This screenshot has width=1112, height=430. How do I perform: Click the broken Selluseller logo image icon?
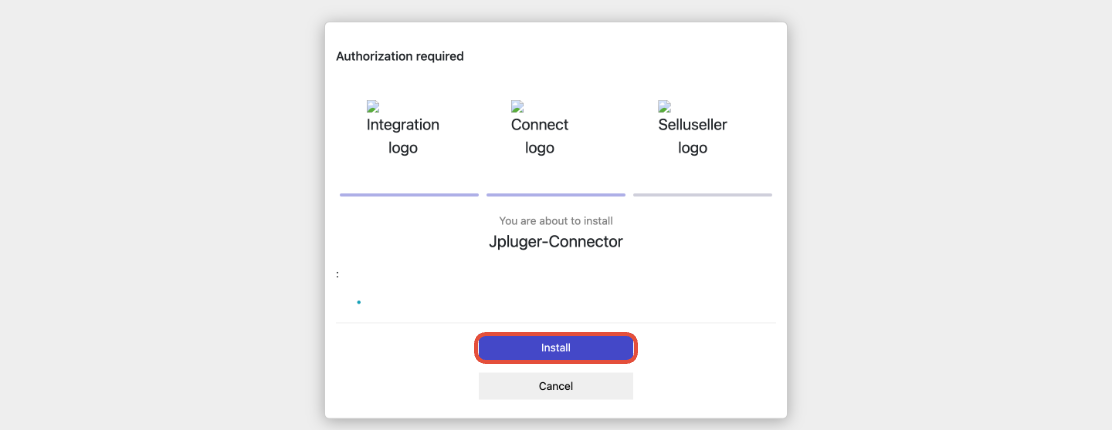665,106
